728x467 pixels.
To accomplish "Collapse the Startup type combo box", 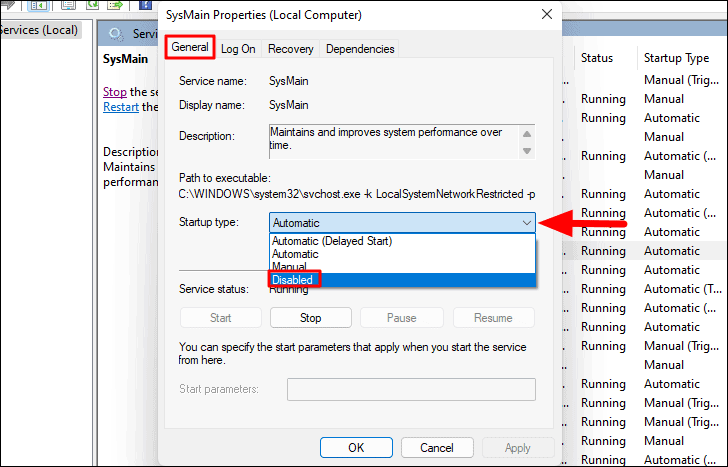I will tap(526, 223).
